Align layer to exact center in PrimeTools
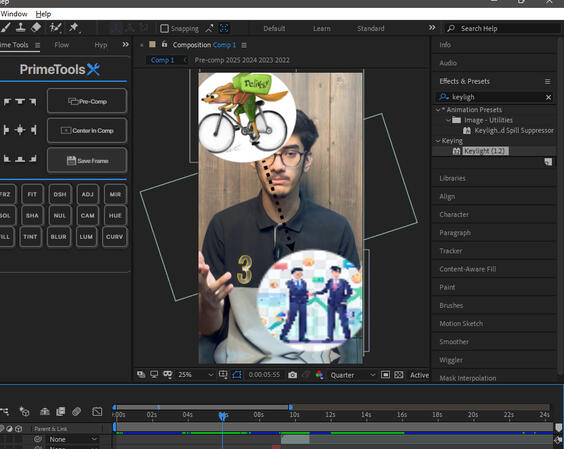Screen dimensions: 564x449 [x=20, y=130]
